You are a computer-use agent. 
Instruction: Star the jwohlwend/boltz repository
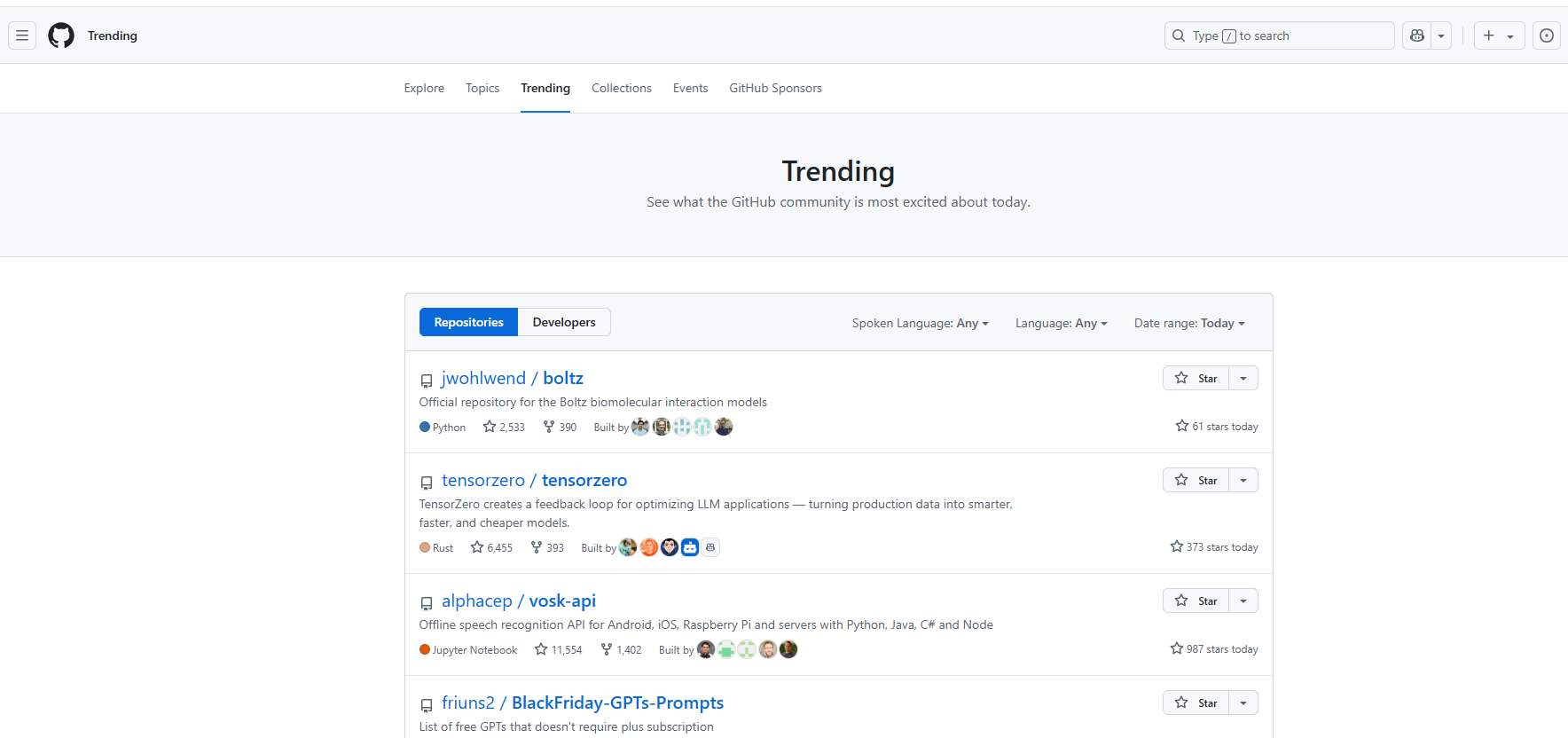pos(1196,378)
